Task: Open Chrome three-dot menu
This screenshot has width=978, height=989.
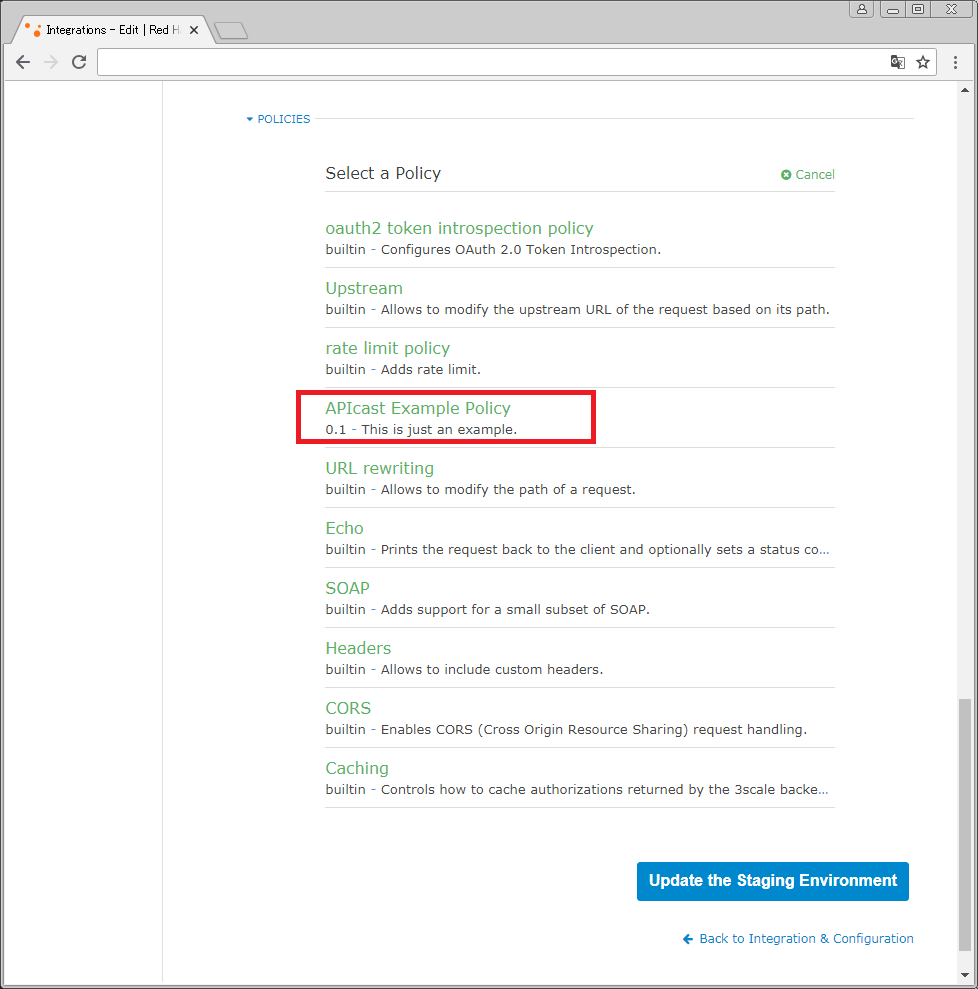Action: [955, 62]
